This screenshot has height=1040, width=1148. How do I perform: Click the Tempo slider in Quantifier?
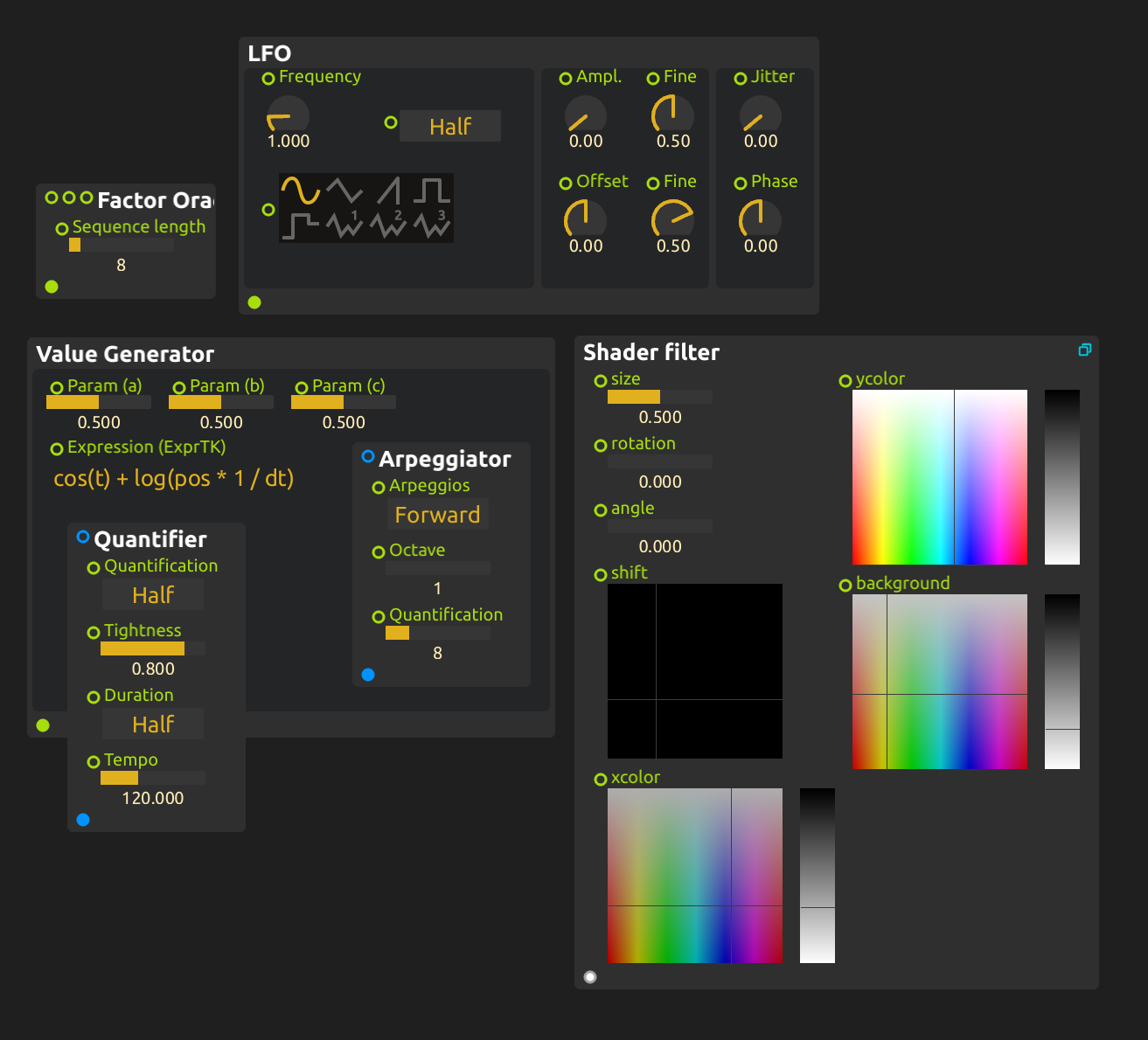click(x=153, y=778)
